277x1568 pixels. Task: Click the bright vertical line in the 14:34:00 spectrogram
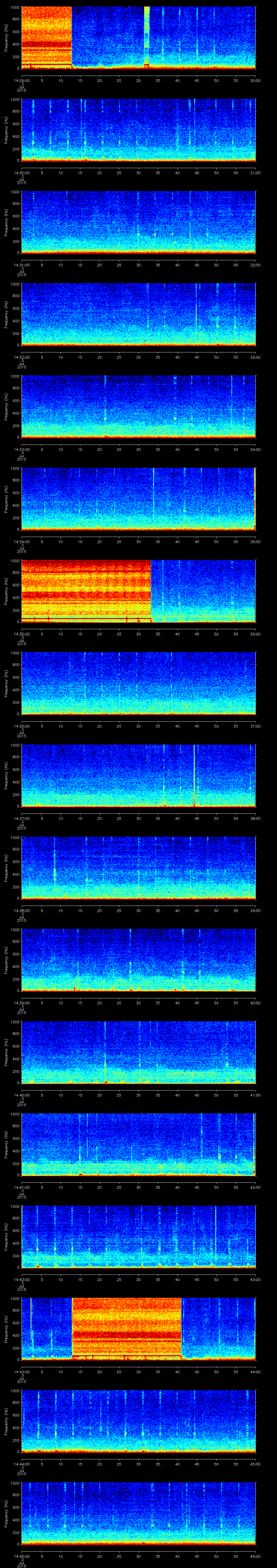pos(153,499)
